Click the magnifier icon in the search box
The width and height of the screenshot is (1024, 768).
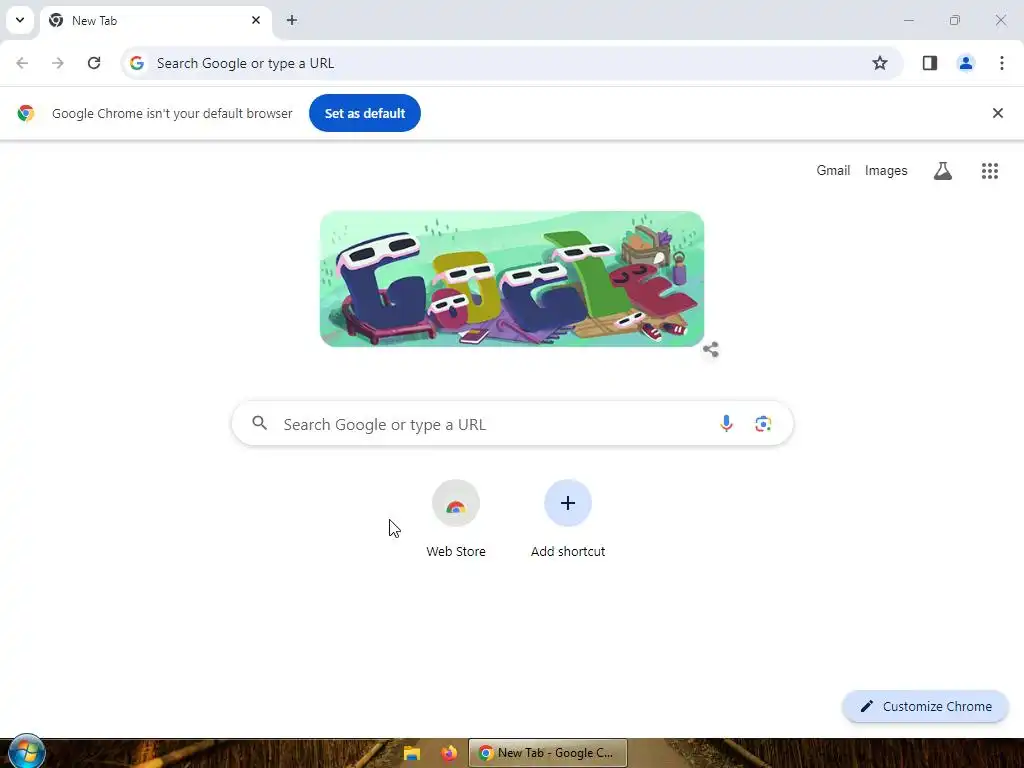(x=260, y=423)
